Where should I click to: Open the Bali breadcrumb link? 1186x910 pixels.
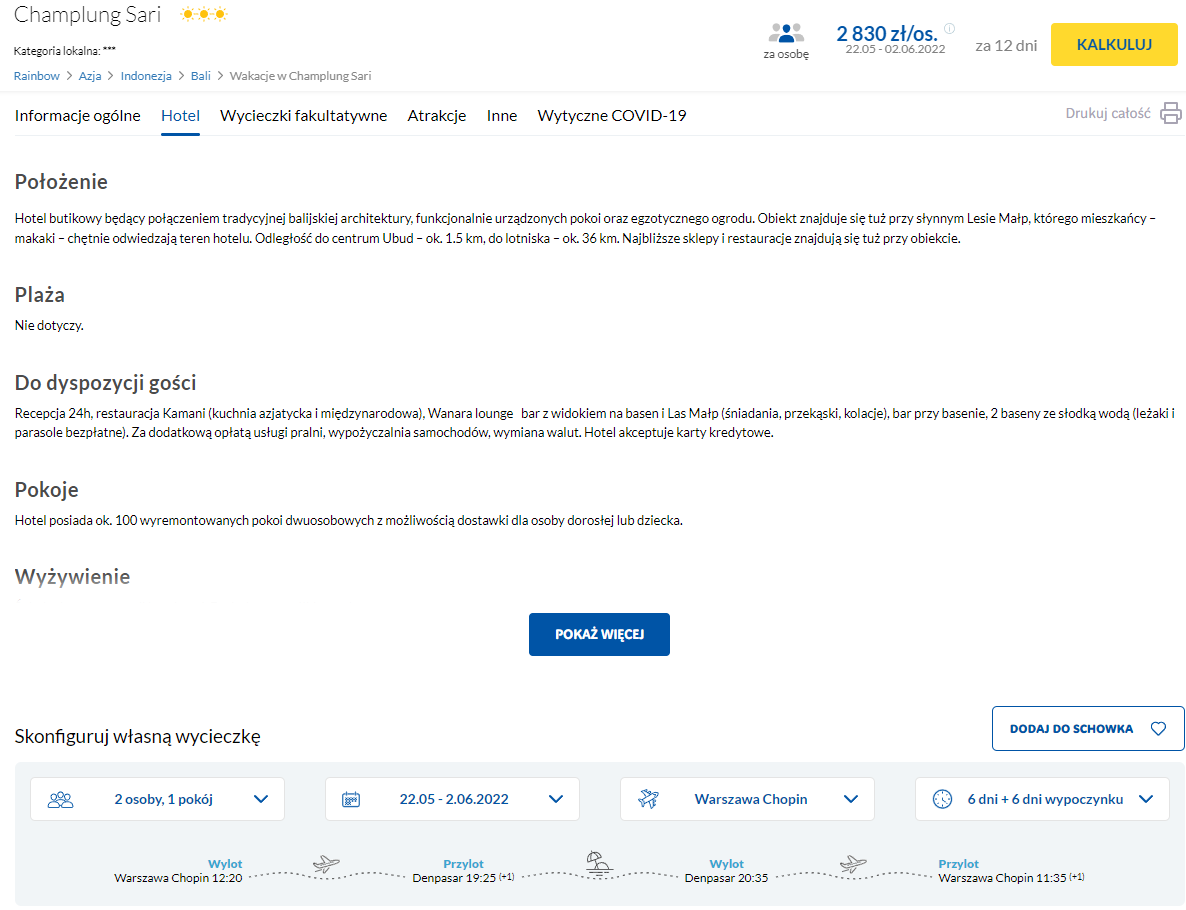[x=200, y=76]
